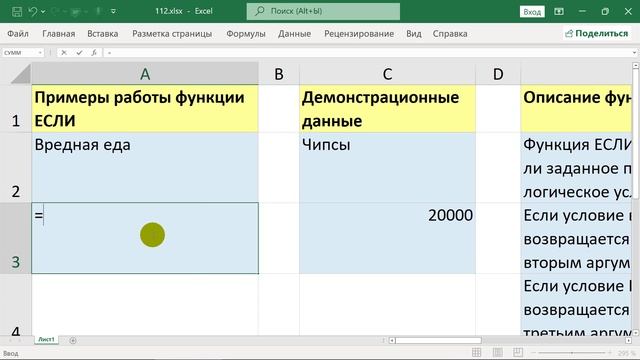Switch to the Вставка ribbon tab
Screen dimensions: 640x360
pyautogui.click(x=102, y=34)
